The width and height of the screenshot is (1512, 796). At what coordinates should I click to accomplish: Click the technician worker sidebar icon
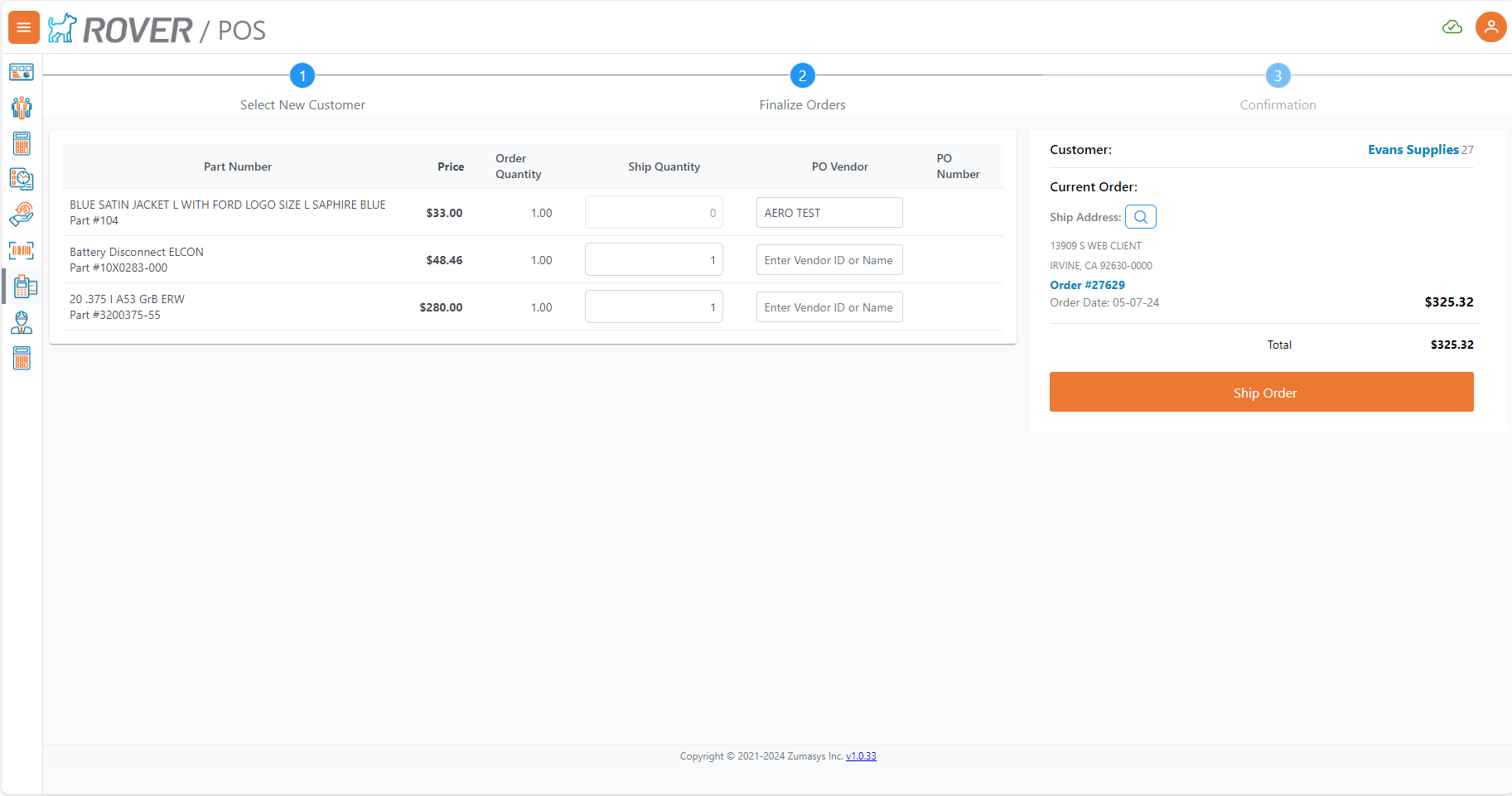22,322
